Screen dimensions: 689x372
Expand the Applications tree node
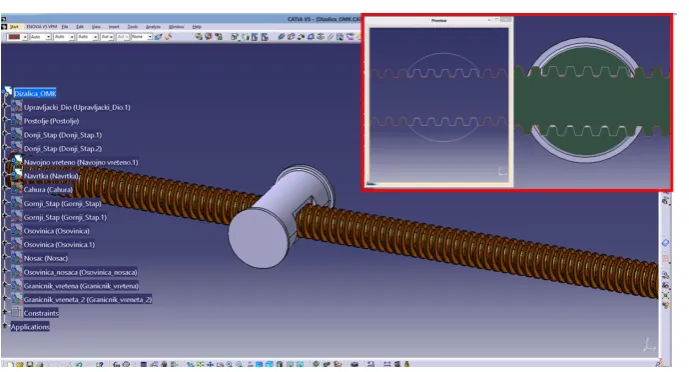(5, 325)
